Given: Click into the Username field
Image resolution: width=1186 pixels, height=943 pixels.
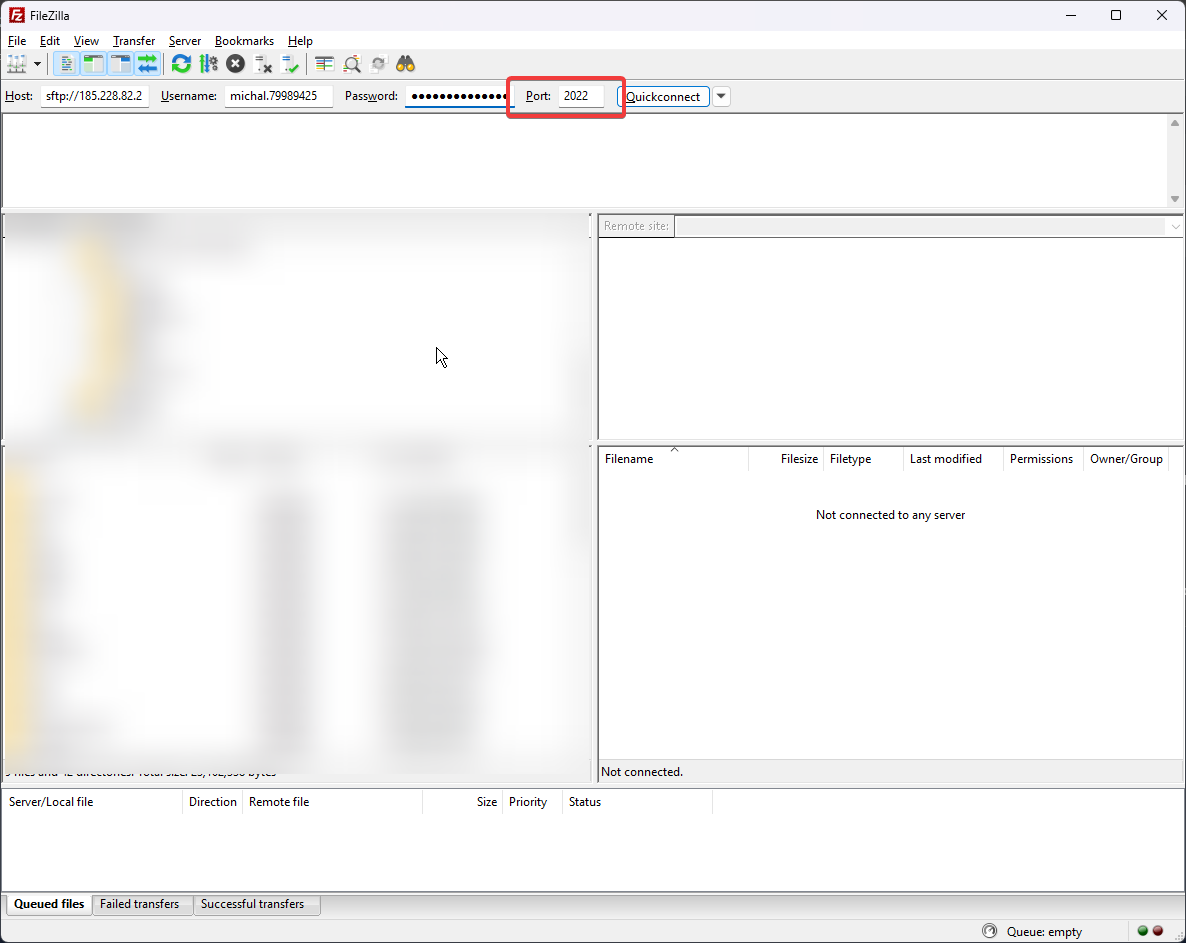Looking at the screenshot, I should point(278,96).
